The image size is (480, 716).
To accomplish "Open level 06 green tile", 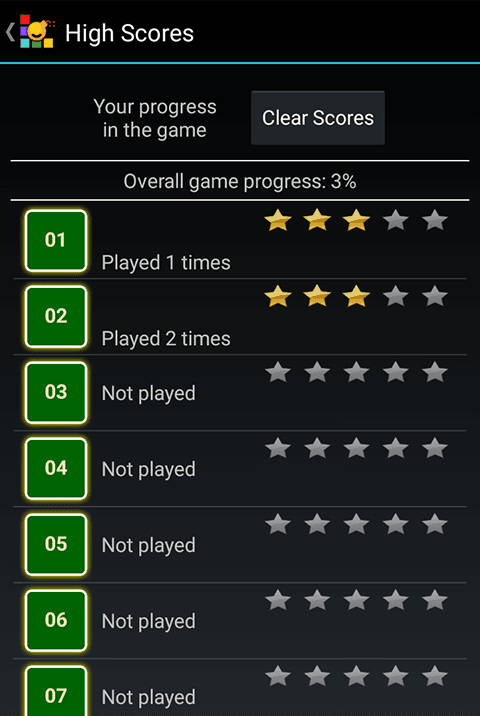I will (x=56, y=620).
